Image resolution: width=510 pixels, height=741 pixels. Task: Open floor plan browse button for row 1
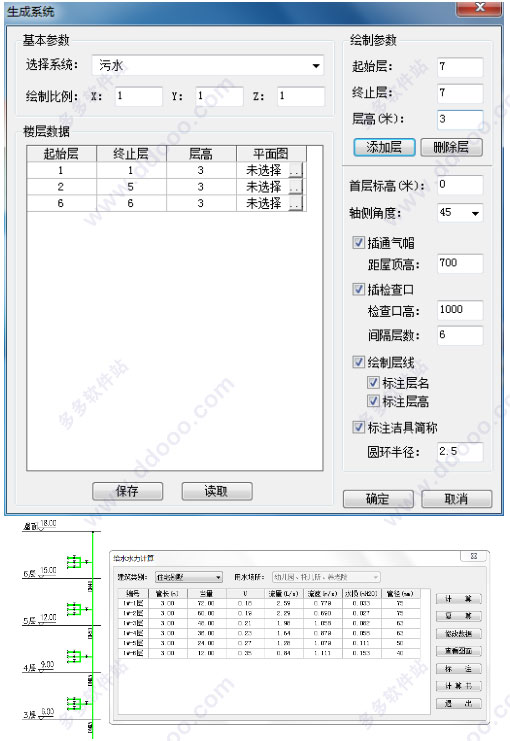(295, 171)
